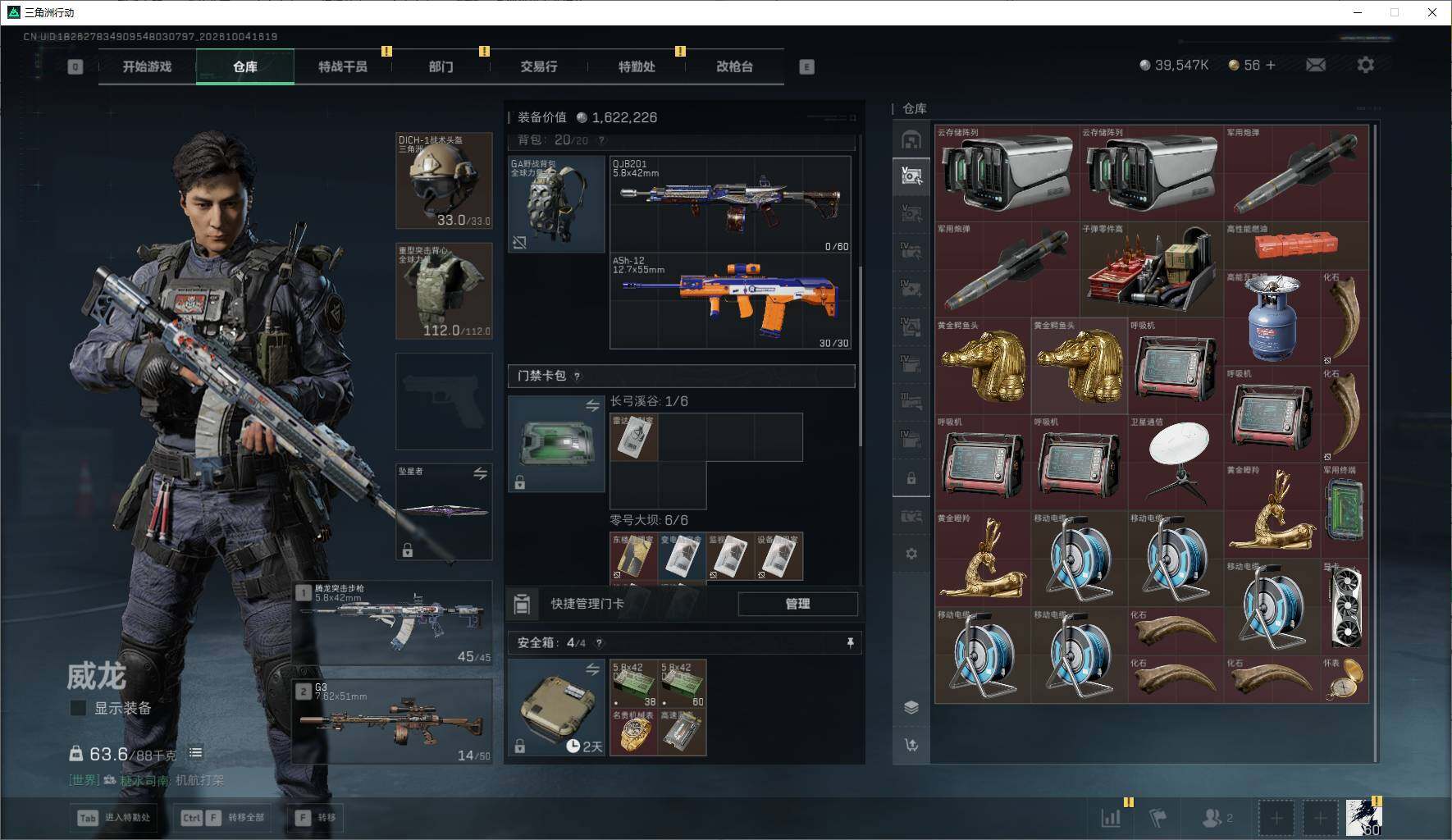The width and height of the screenshot is (1452, 840).
Task: Click the 高性能燃油 red fuel item
Action: (x=1296, y=245)
